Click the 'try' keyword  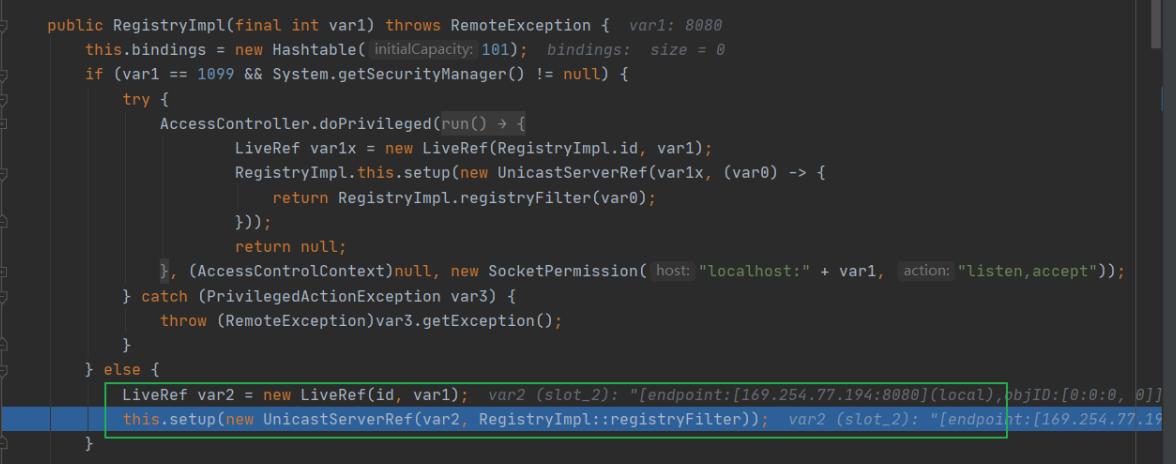point(136,99)
